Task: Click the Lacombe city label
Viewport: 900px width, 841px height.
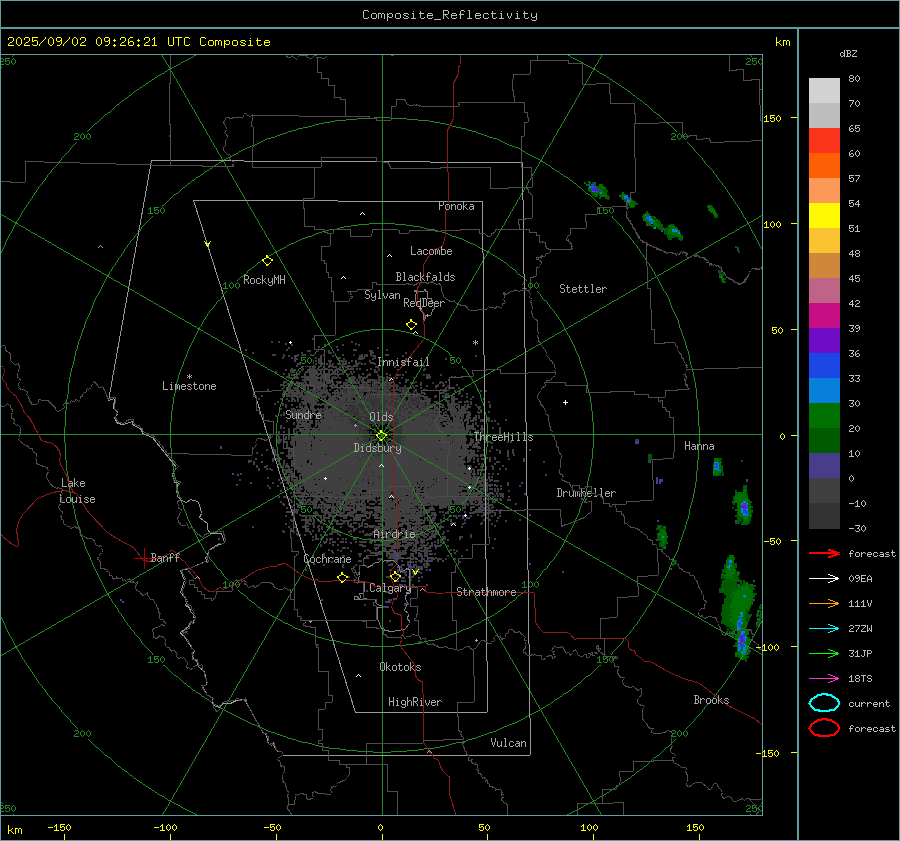Action: [x=431, y=251]
